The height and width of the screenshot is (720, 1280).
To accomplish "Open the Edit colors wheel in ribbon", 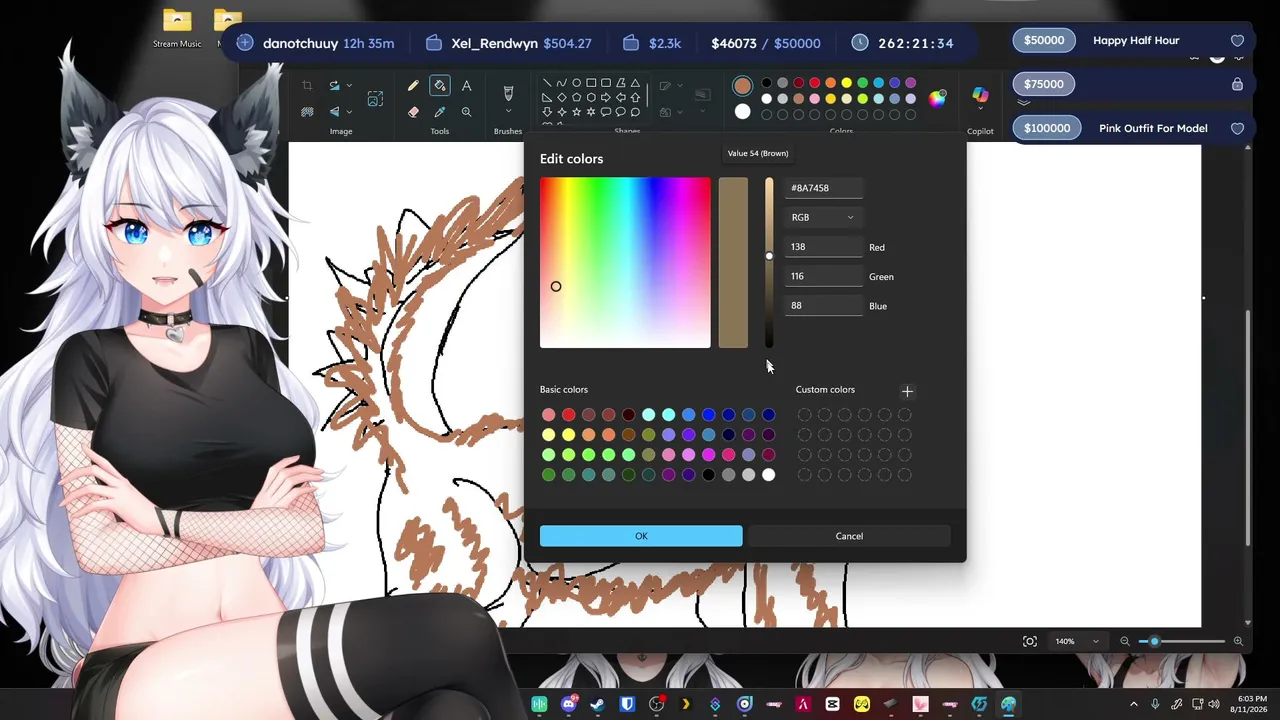I will (937, 97).
